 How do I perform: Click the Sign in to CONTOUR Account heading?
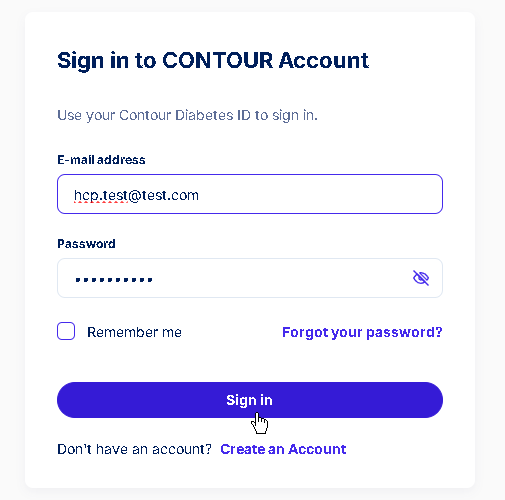pyautogui.click(x=213, y=61)
